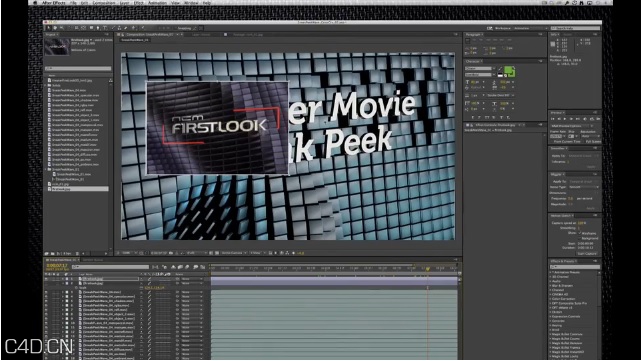Screen dimensions: 642x361
Task: Open Noise Type dropdown in Wiggler
Action: coord(584,187)
